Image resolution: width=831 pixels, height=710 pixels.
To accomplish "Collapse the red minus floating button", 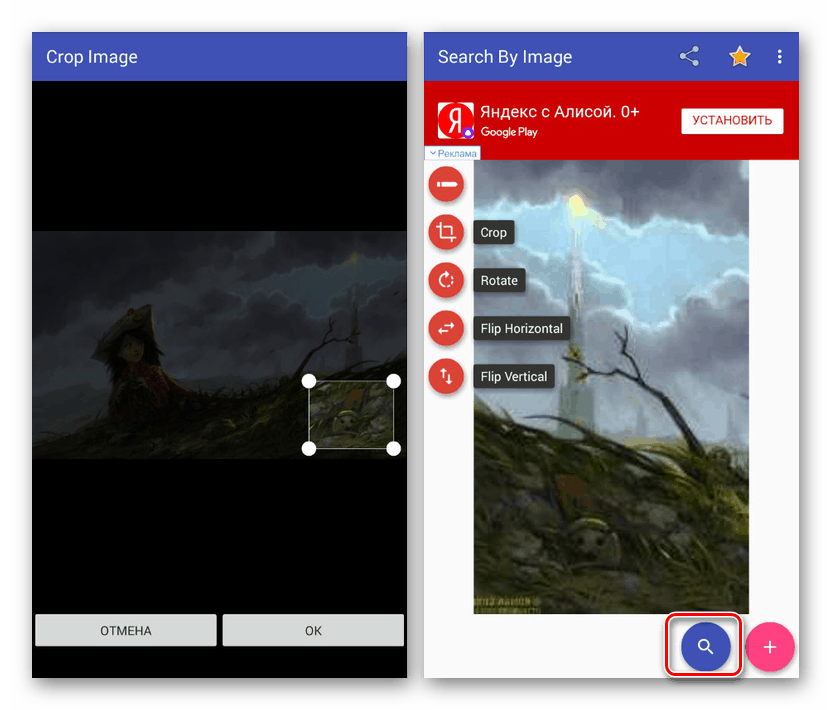I will pos(446,184).
